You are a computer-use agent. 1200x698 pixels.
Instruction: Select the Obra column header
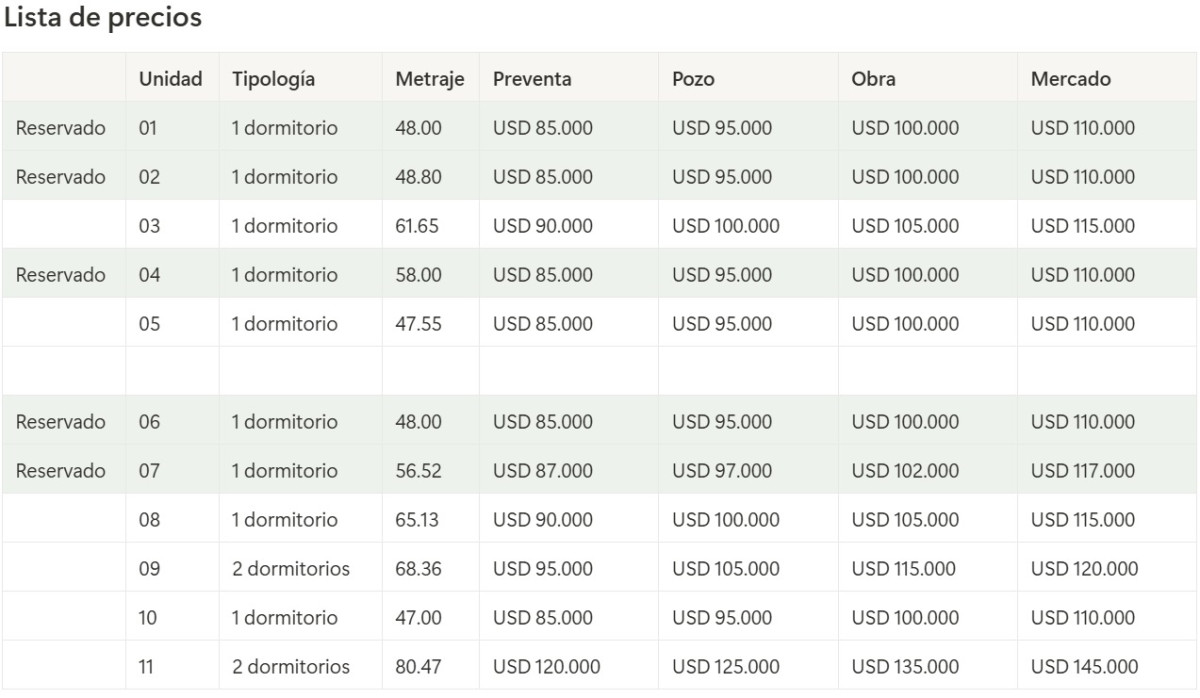[873, 79]
